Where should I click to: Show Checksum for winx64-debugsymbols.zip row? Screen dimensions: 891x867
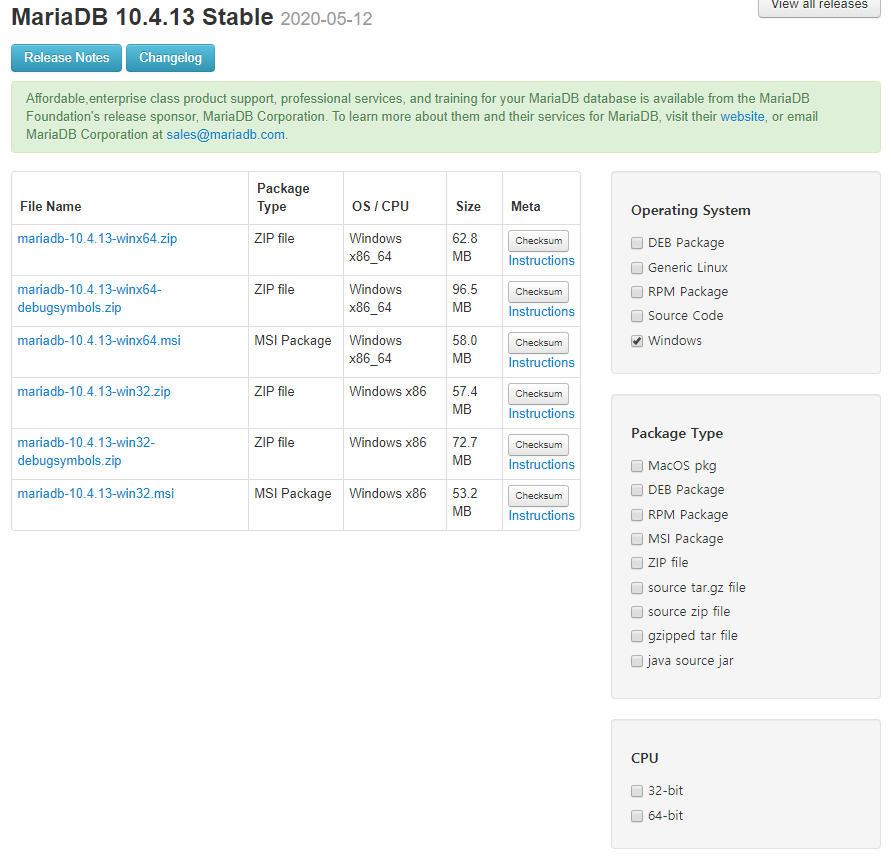(x=538, y=292)
